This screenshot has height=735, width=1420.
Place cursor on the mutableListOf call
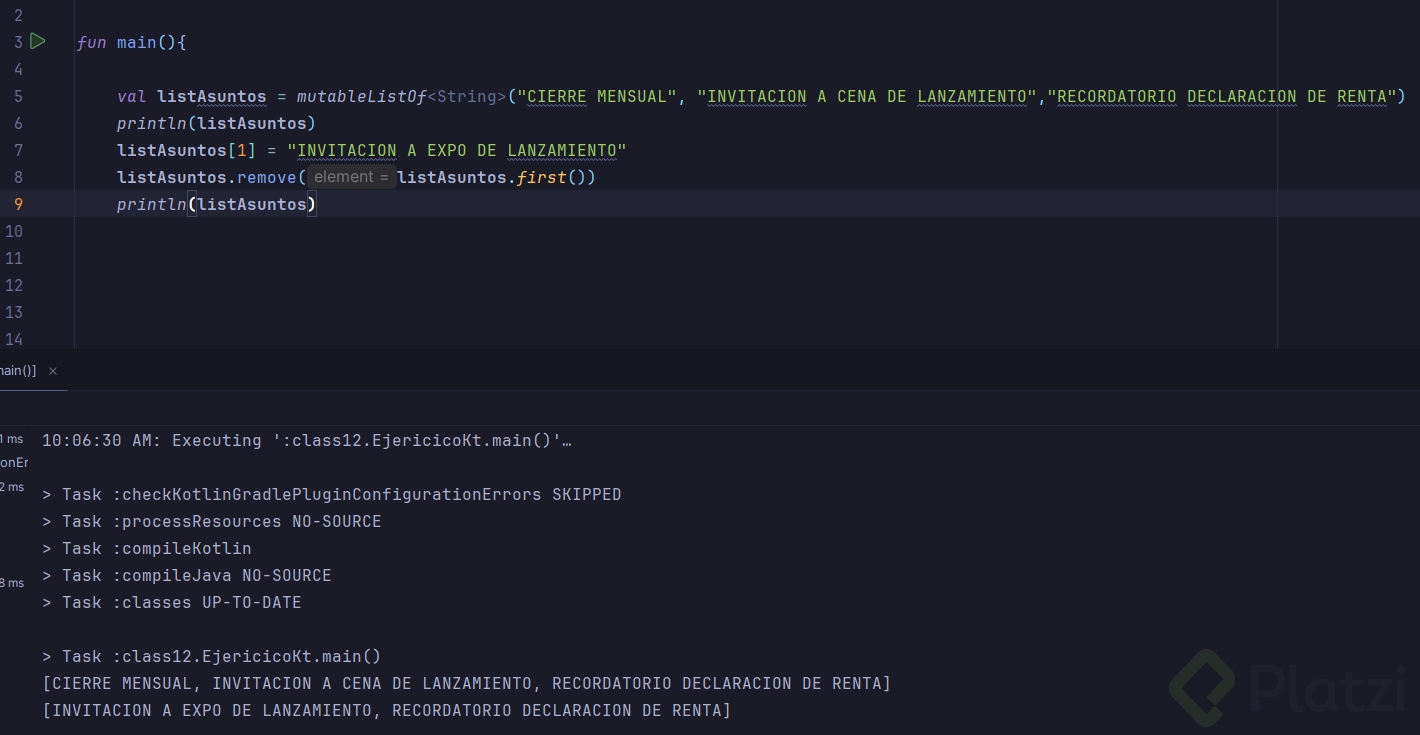point(361,97)
